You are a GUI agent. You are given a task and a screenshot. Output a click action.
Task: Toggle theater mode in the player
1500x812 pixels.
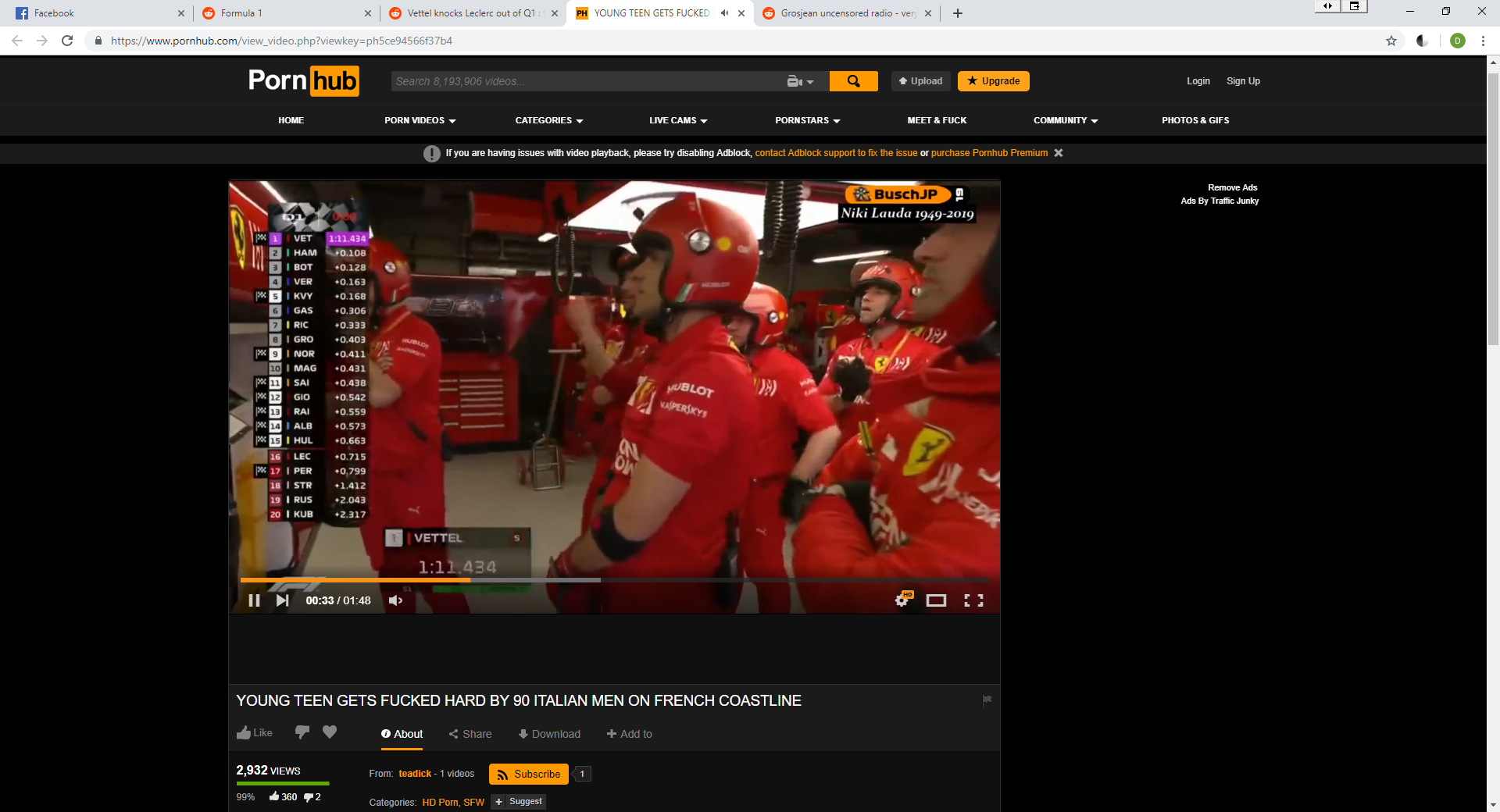(x=936, y=600)
